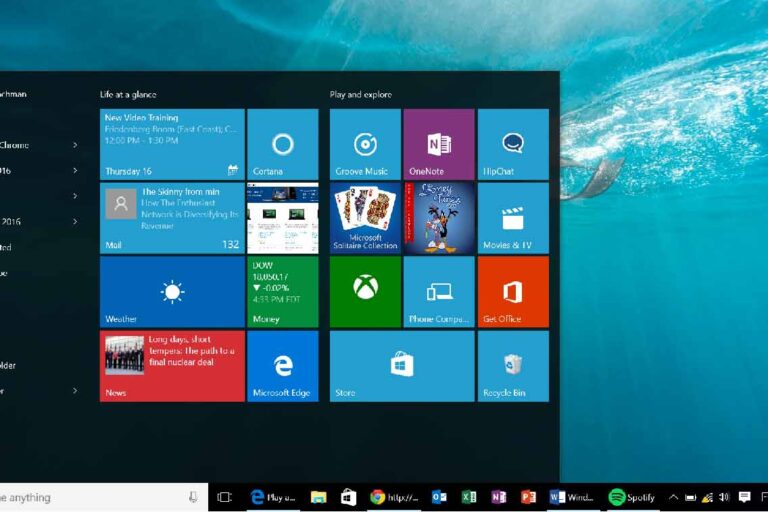This screenshot has height=512, width=768.
Task: Expand the bottom left-menu item arrow
Action: [x=75, y=391]
